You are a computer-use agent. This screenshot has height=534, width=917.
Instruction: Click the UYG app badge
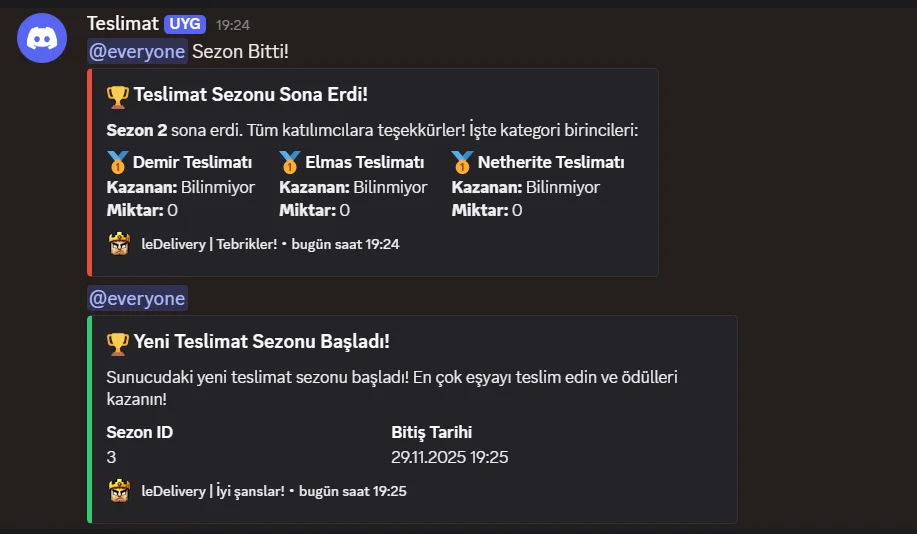tap(185, 24)
